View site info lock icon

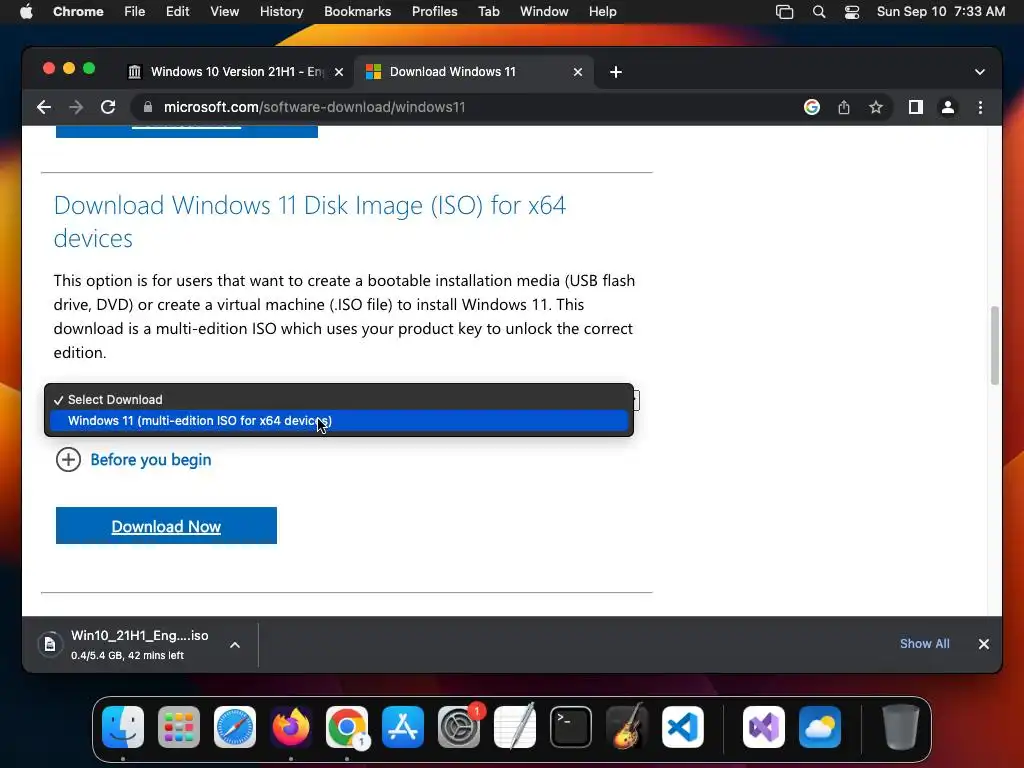[x=148, y=107]
